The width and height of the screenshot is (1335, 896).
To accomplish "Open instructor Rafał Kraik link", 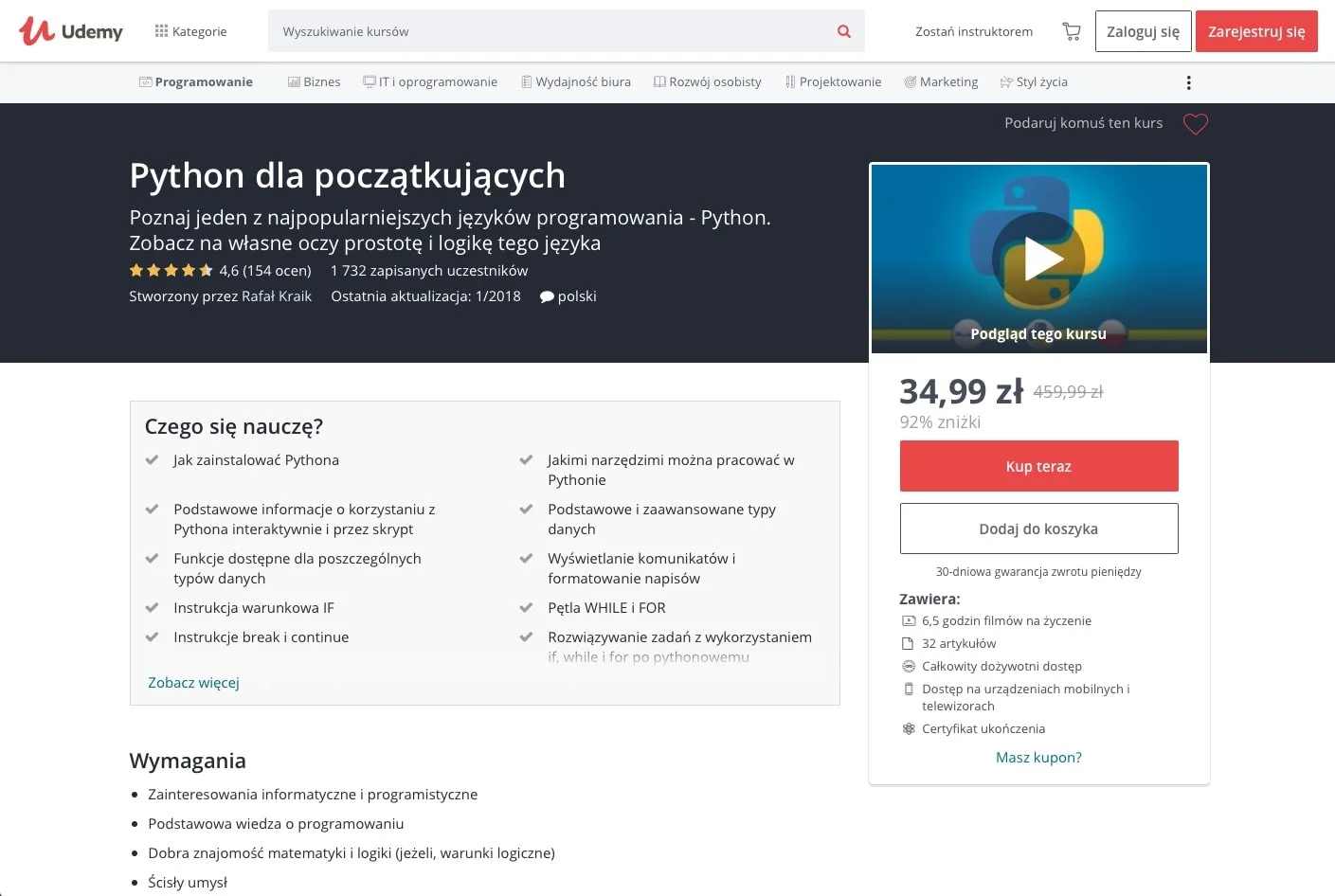I will 277,296.
